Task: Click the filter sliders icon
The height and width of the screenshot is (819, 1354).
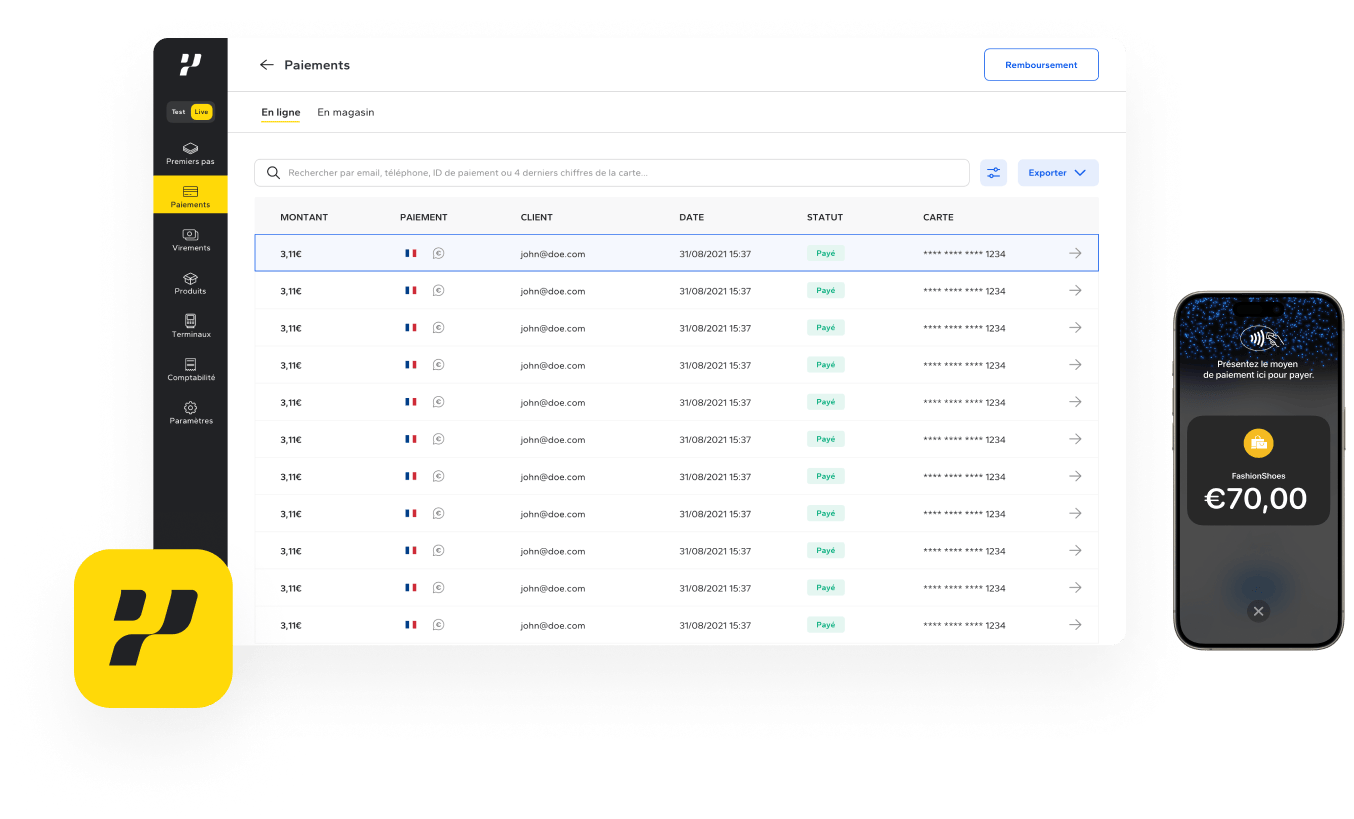Action: [x=993, y=173]
